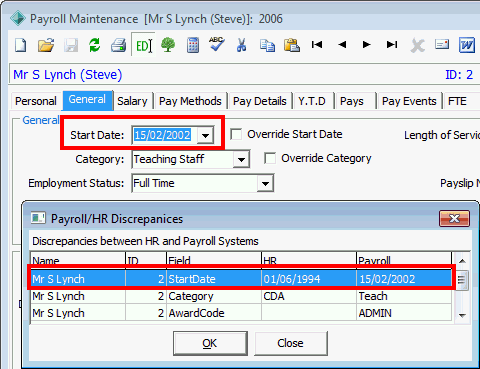Image resolution: width=480 pixels, height=369 pixels.
Task: Tick the Override Category checkbox
Action: pos(270,158)
